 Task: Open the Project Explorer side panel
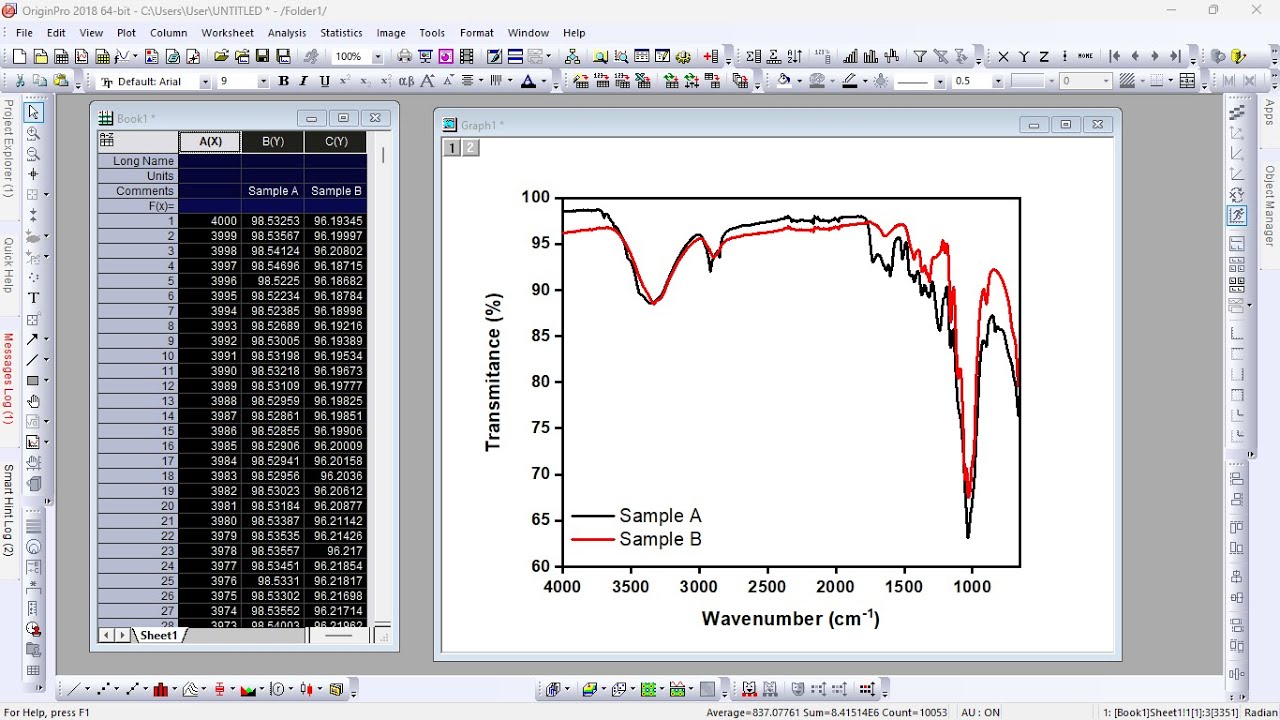click(x=8, y=148)
